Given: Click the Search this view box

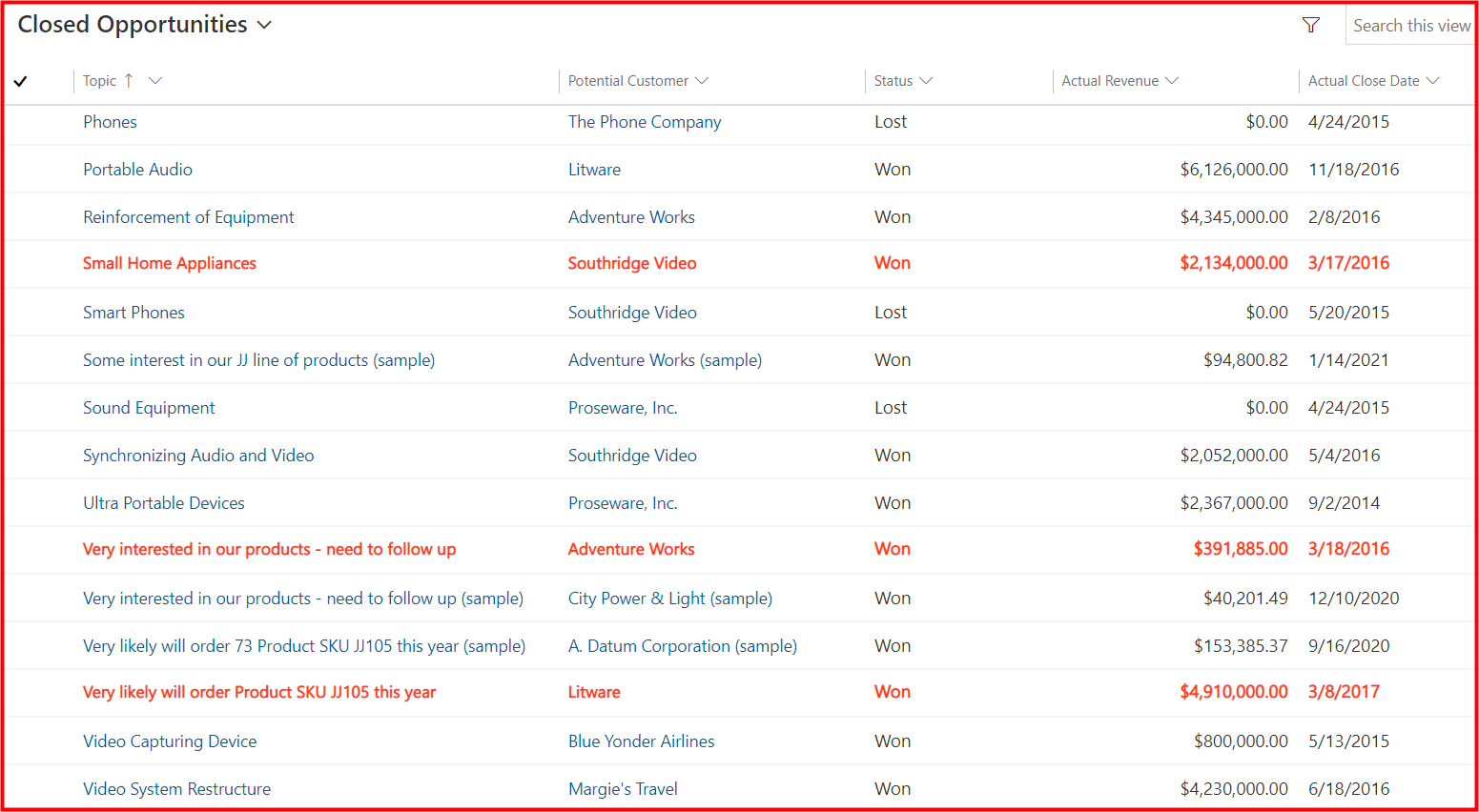Looking at the screenshot, I should click(1410, 26).
